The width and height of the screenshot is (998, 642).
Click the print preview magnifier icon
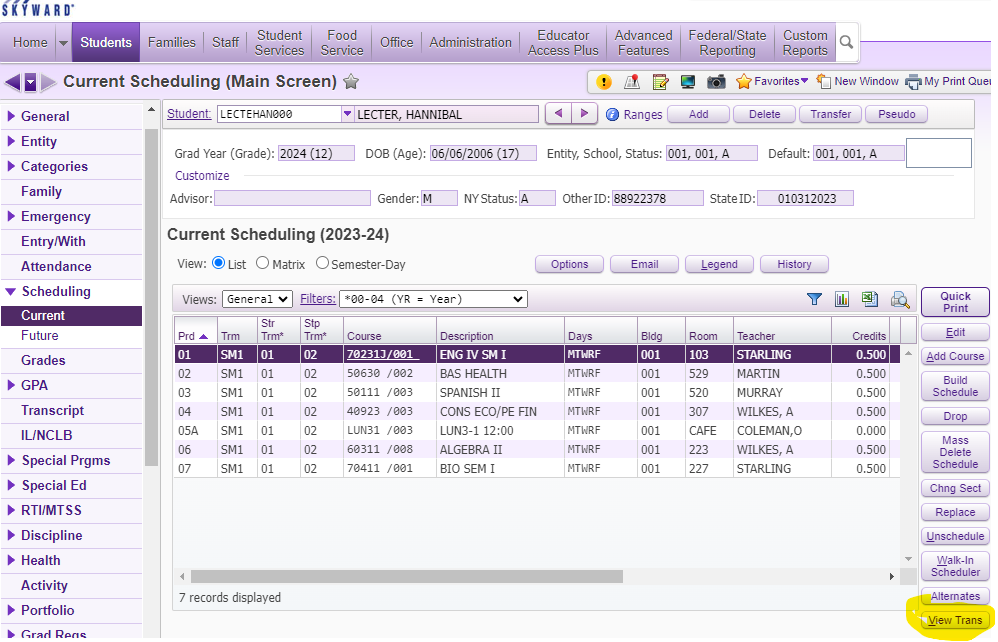click(900, 299)
